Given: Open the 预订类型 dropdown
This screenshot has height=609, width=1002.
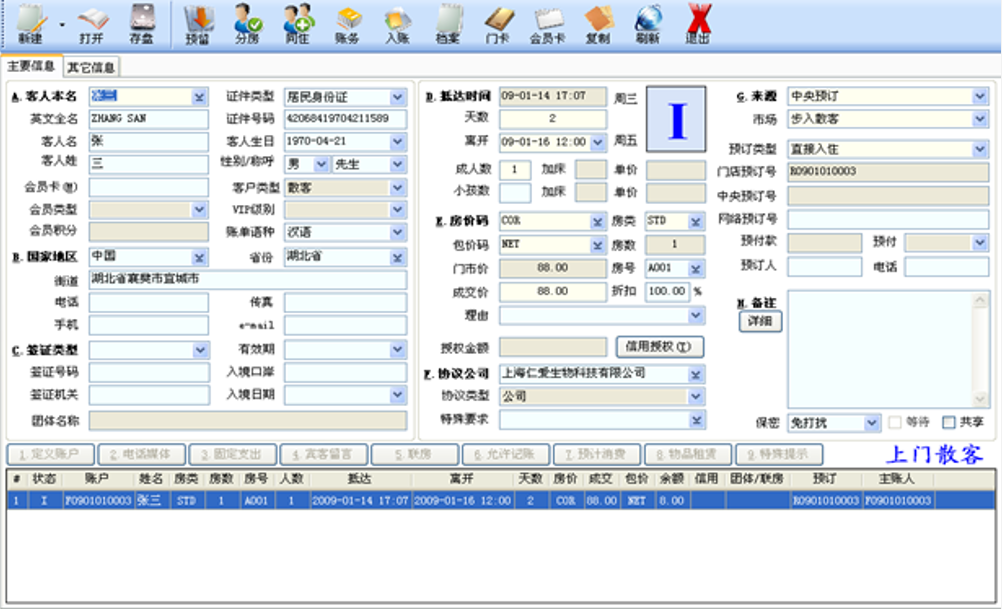Looking at the screenshot, I should (x=979, y=149).
